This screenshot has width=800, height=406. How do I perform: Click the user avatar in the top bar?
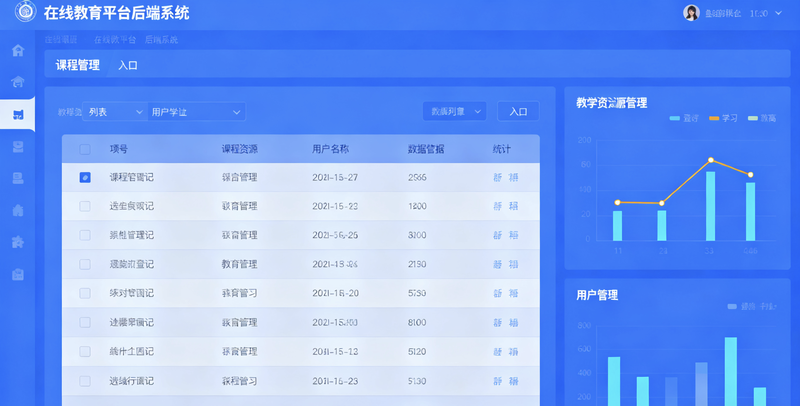click(x=691, y=13)
